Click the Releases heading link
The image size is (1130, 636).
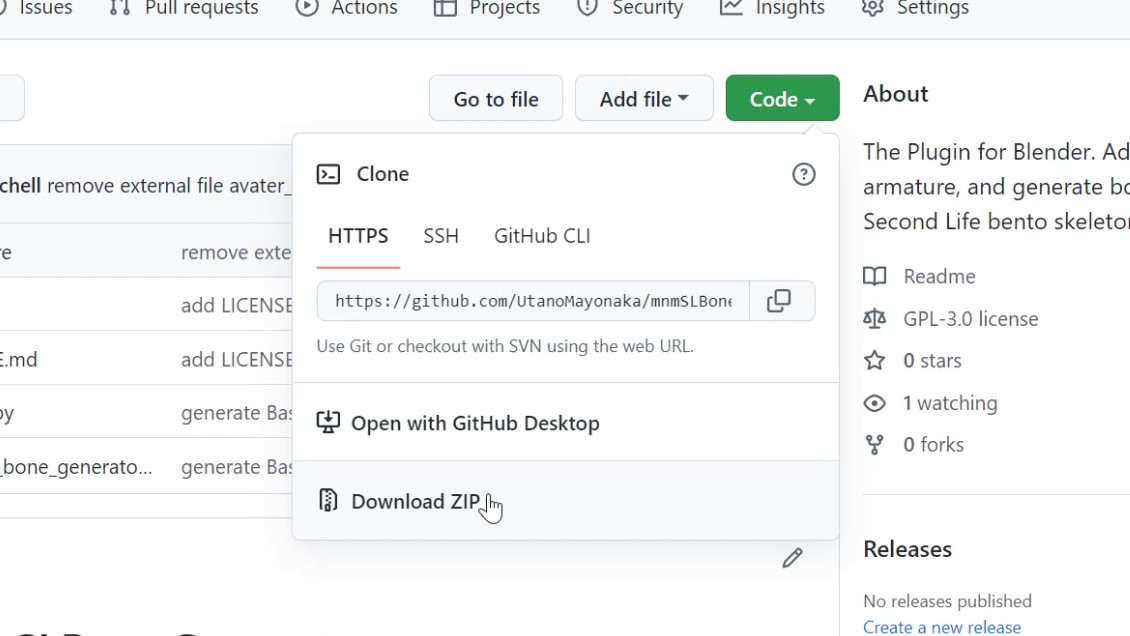pyautogui.click(x=907, y=550)
